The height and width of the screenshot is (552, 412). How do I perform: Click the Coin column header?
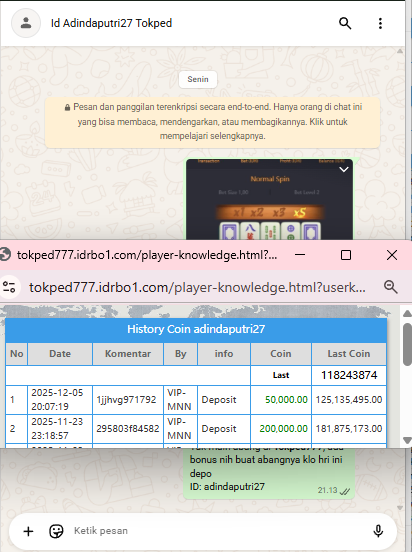(281, 354)
